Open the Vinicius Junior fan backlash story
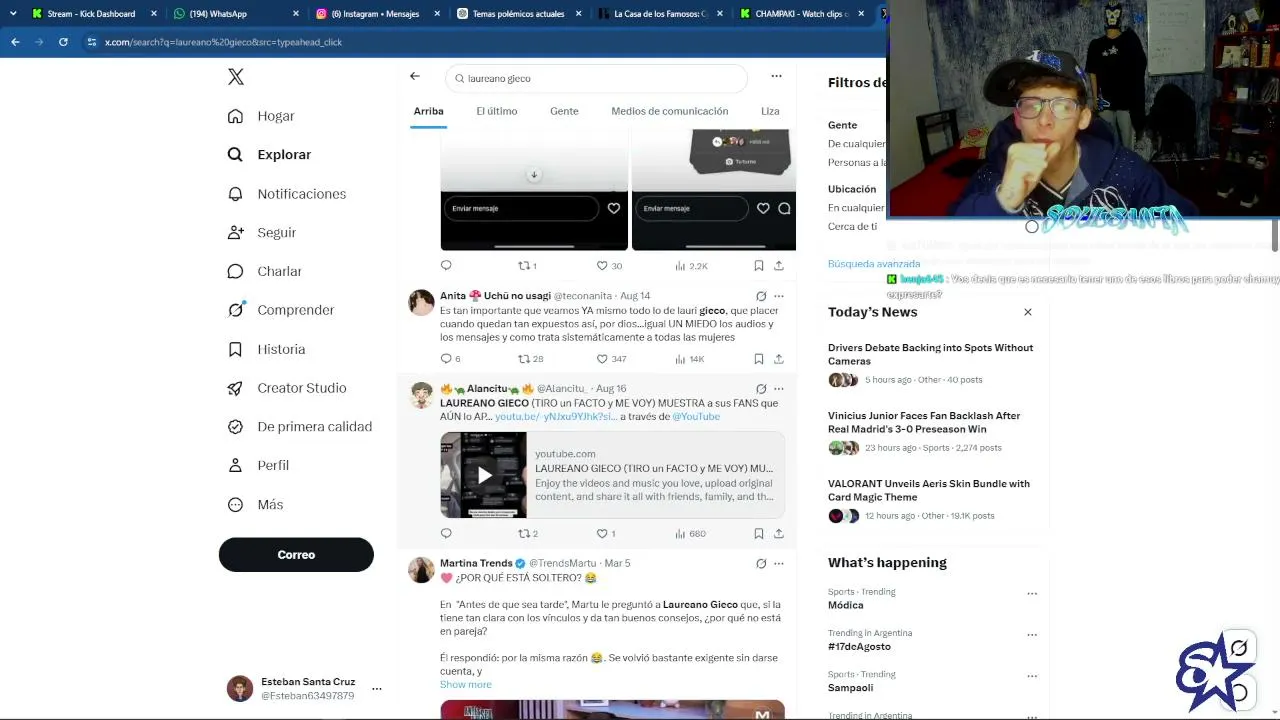The image size is (1280, 720). 924,422
